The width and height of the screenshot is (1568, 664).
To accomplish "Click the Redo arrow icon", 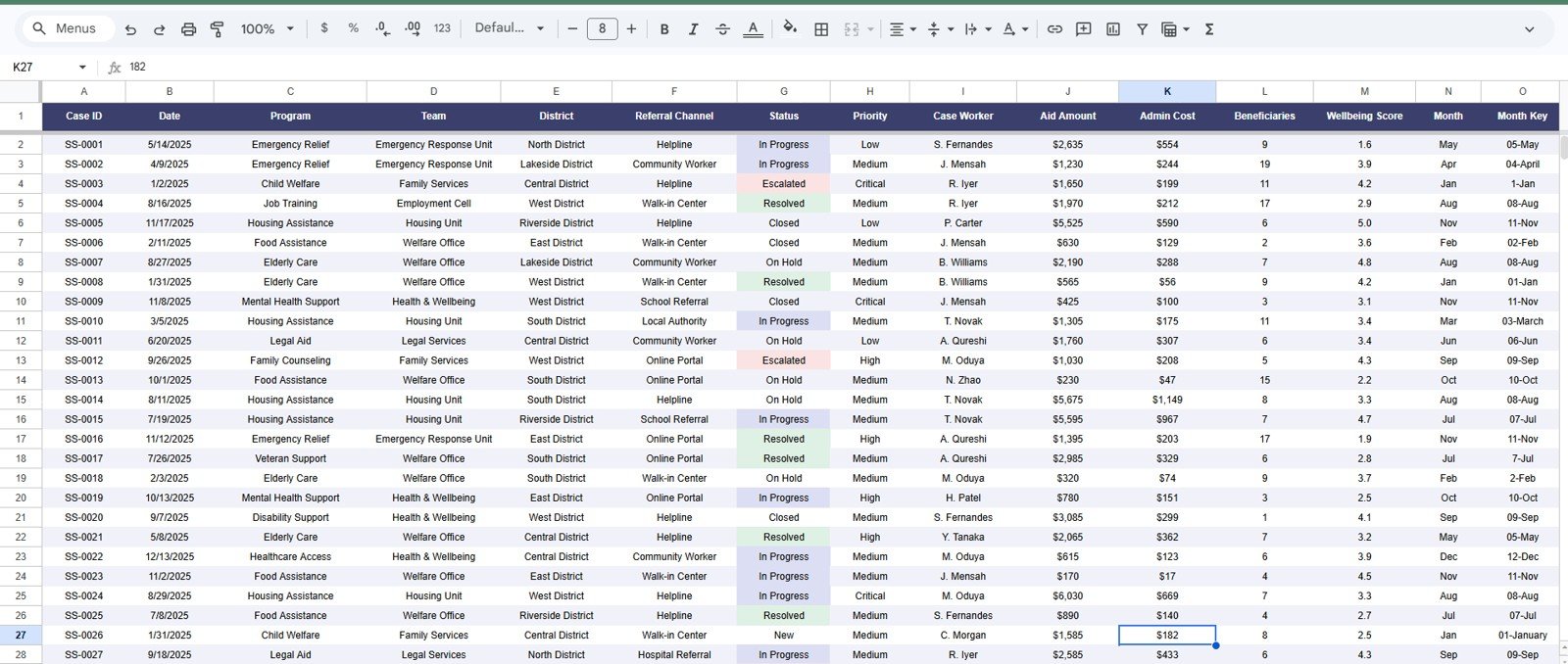I will 160,29.
